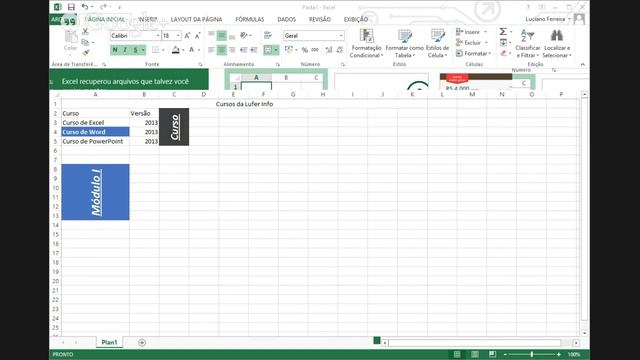Image resolution: width=640 pixels, height=360 pixels.
Task: Toggle bold (N) formatting
Action: [x=115, y=50]
